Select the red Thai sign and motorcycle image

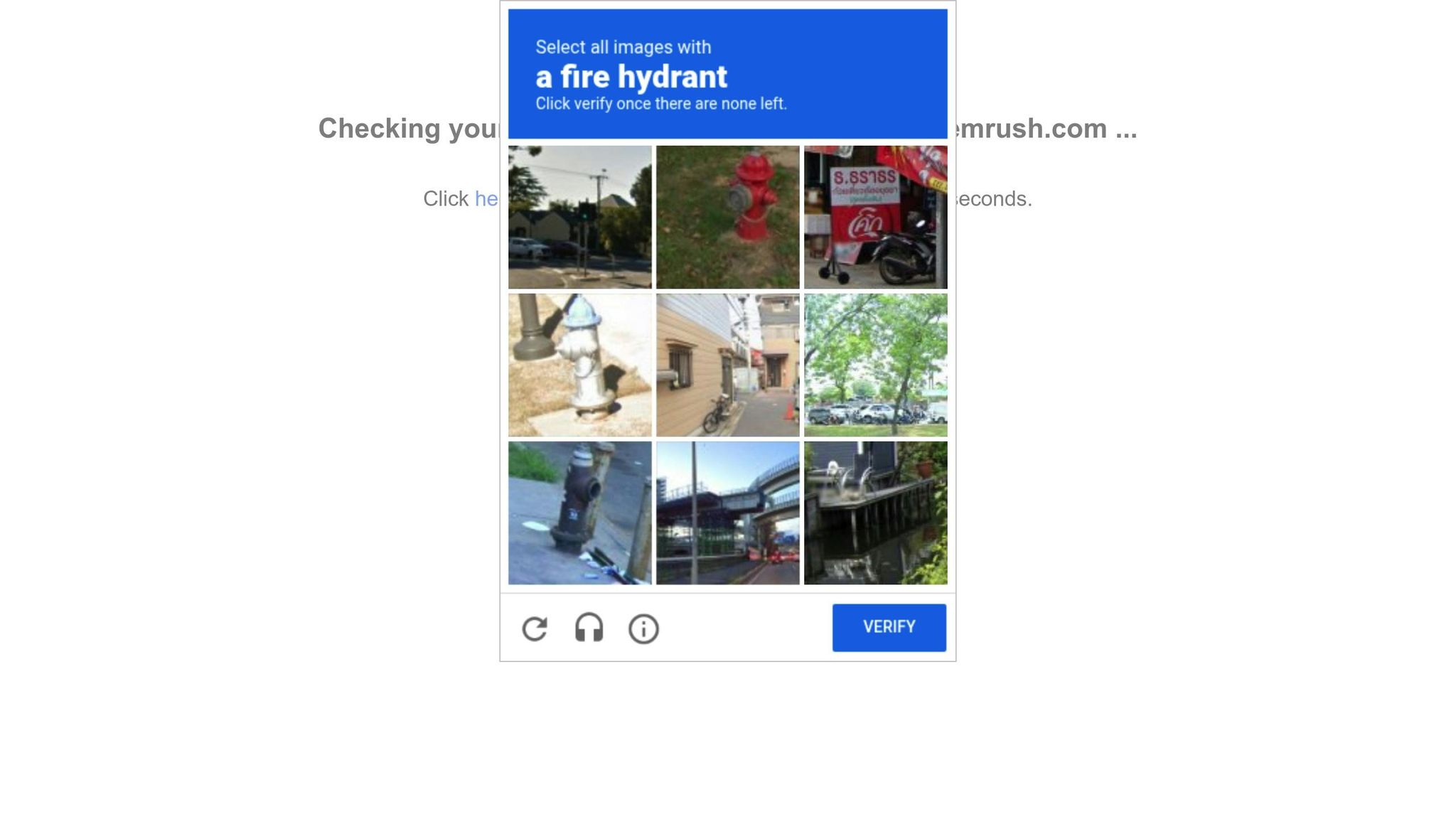(875, 218)
